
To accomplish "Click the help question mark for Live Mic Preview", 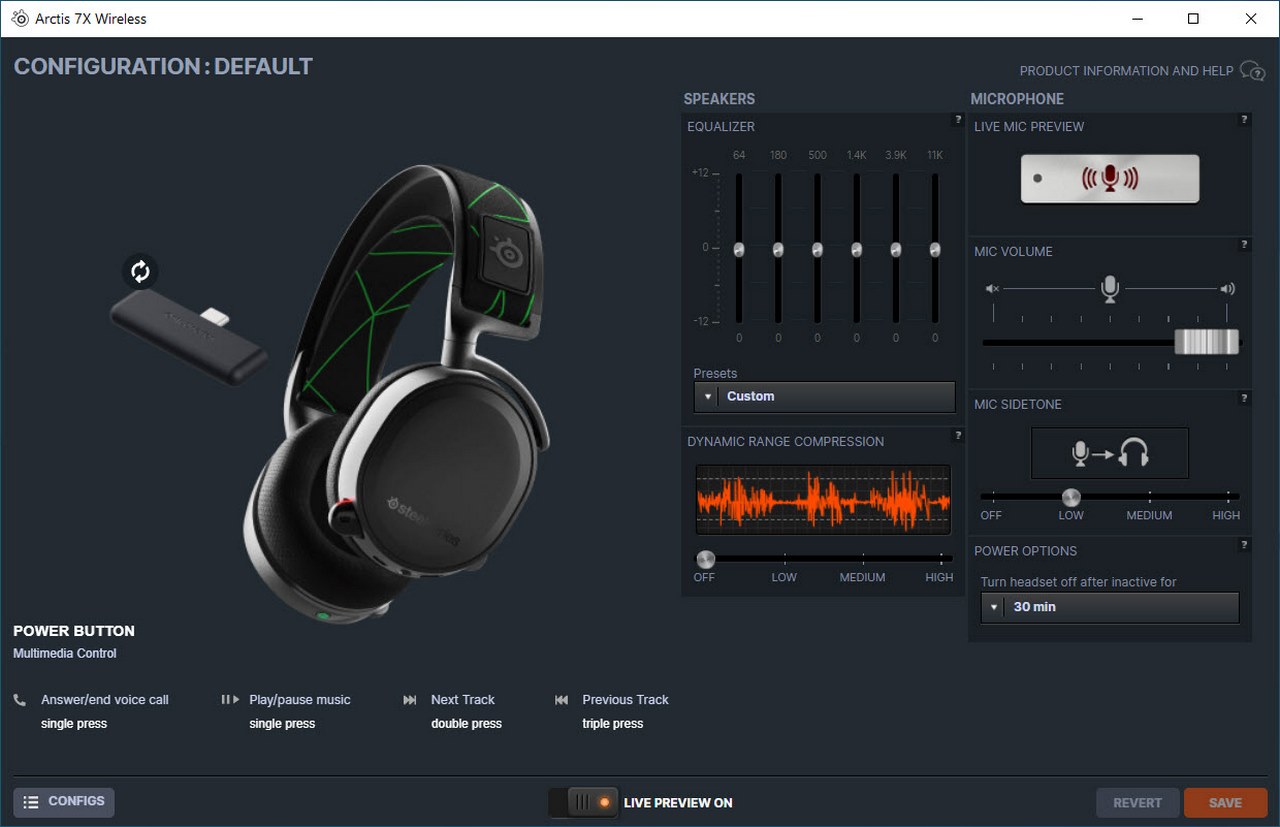I will [x=1245, y=120].
